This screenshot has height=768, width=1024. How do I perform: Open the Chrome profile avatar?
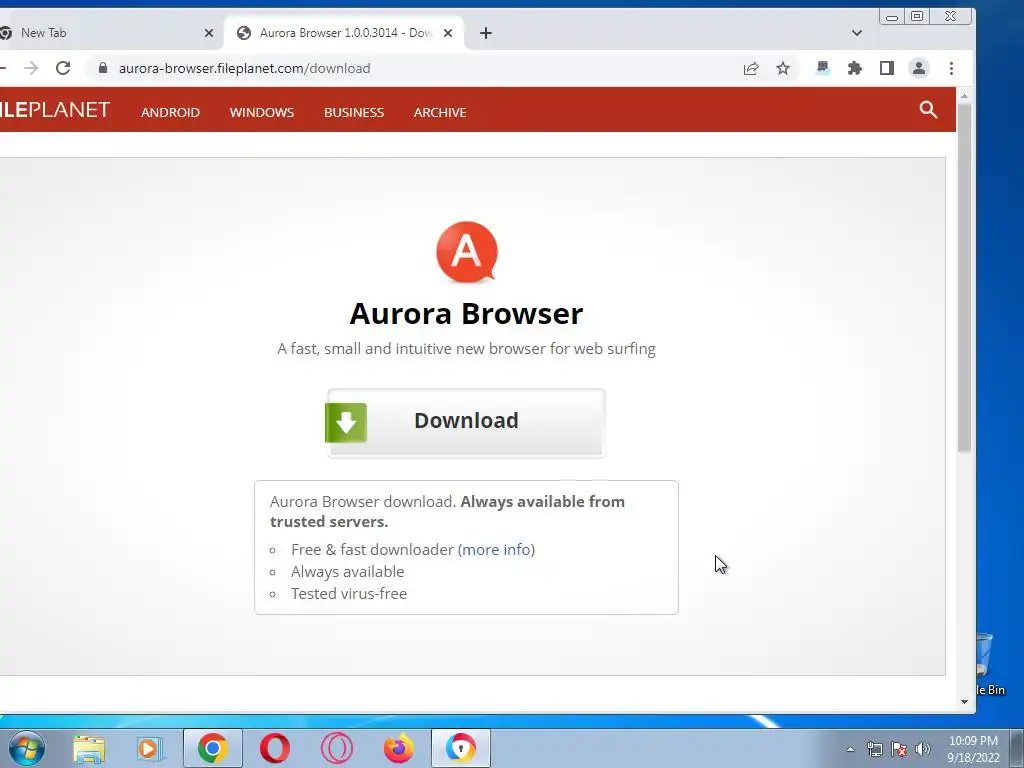click(x=919, y=68)
